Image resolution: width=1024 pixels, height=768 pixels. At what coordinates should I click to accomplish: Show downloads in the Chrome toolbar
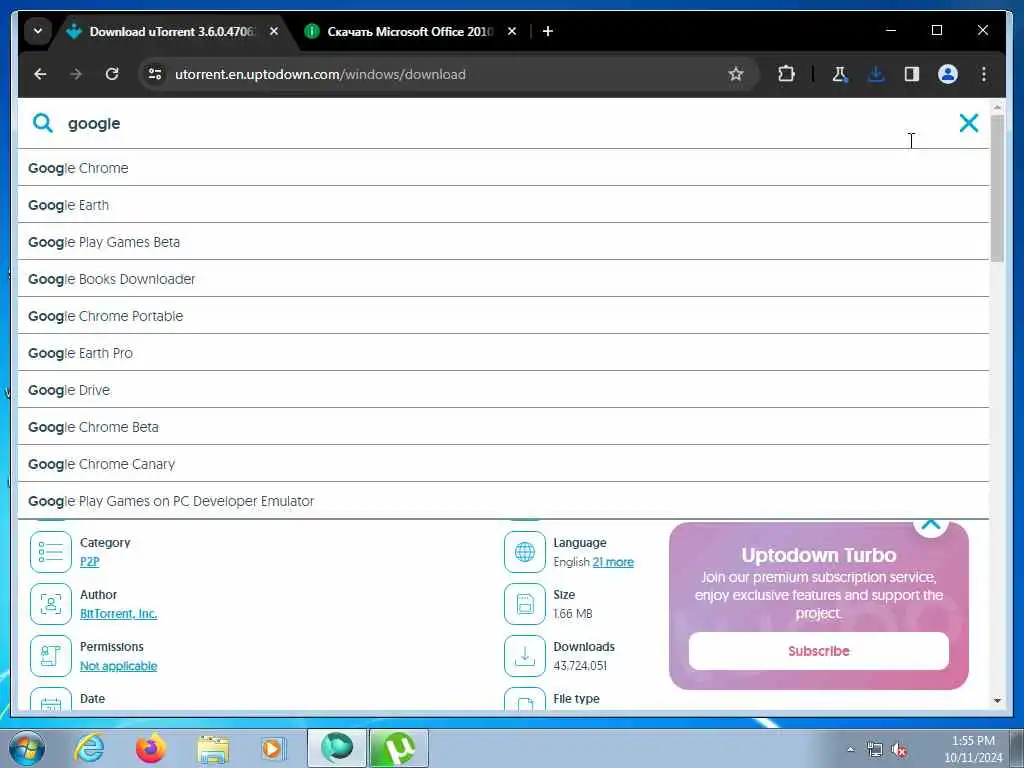pos(876,74)
